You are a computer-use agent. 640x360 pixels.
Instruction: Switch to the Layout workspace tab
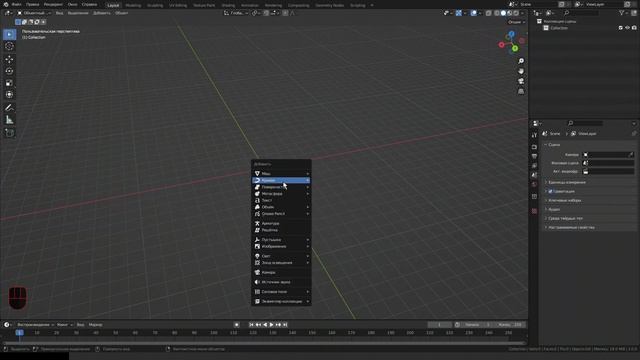pos(113,5)
